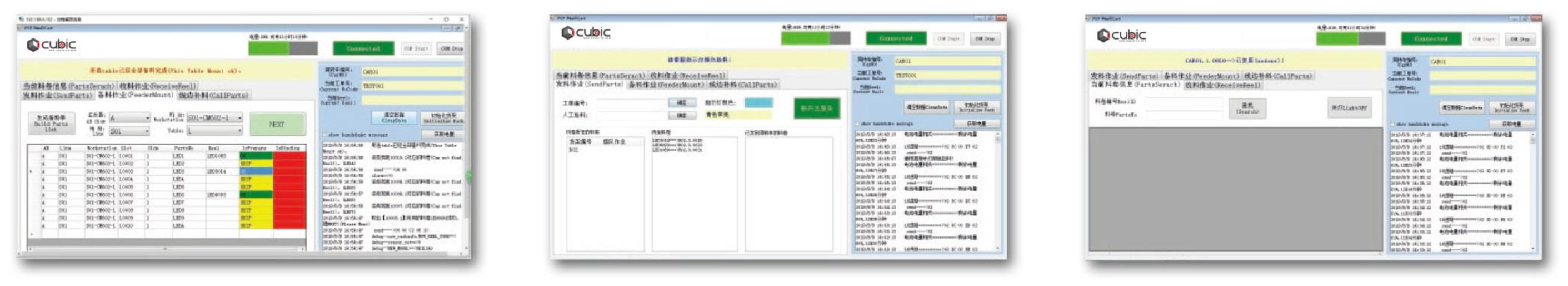Expand the Workstation dropdown S01-CM602-1

click(214, 118)
